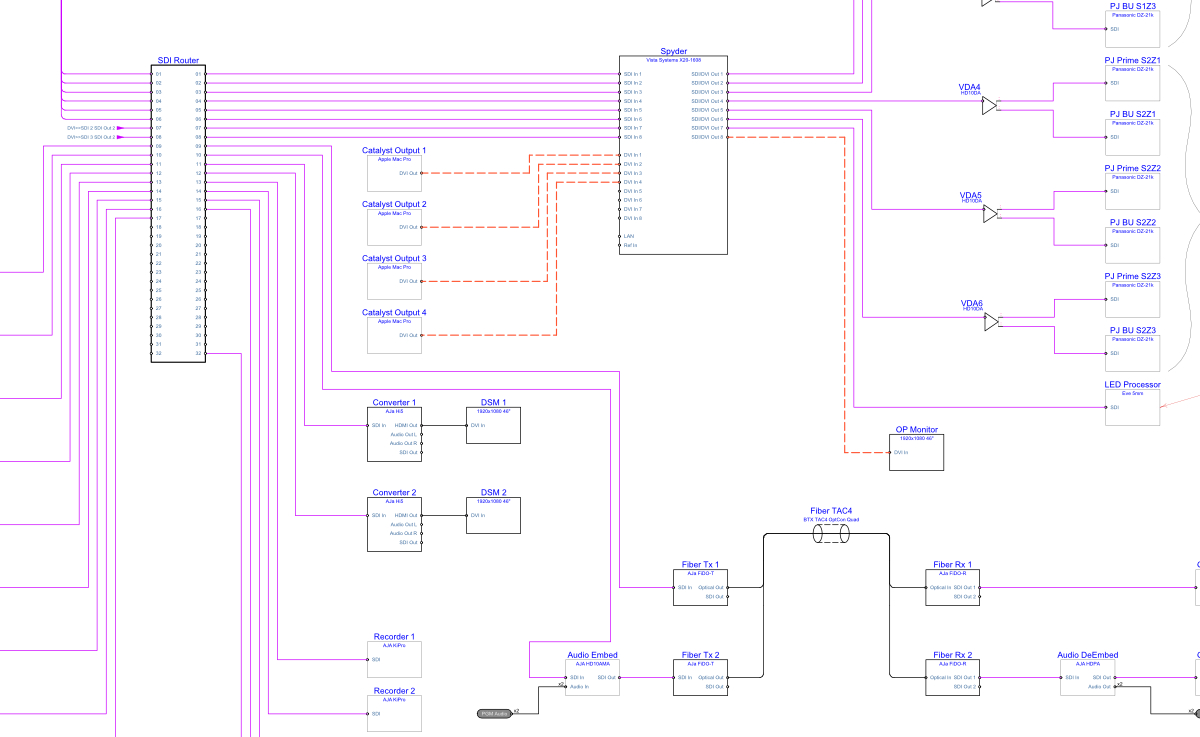Click the Spyder Vista Systems device block
This screenshot has width=1200, height=737.
(x=673, y=155)
